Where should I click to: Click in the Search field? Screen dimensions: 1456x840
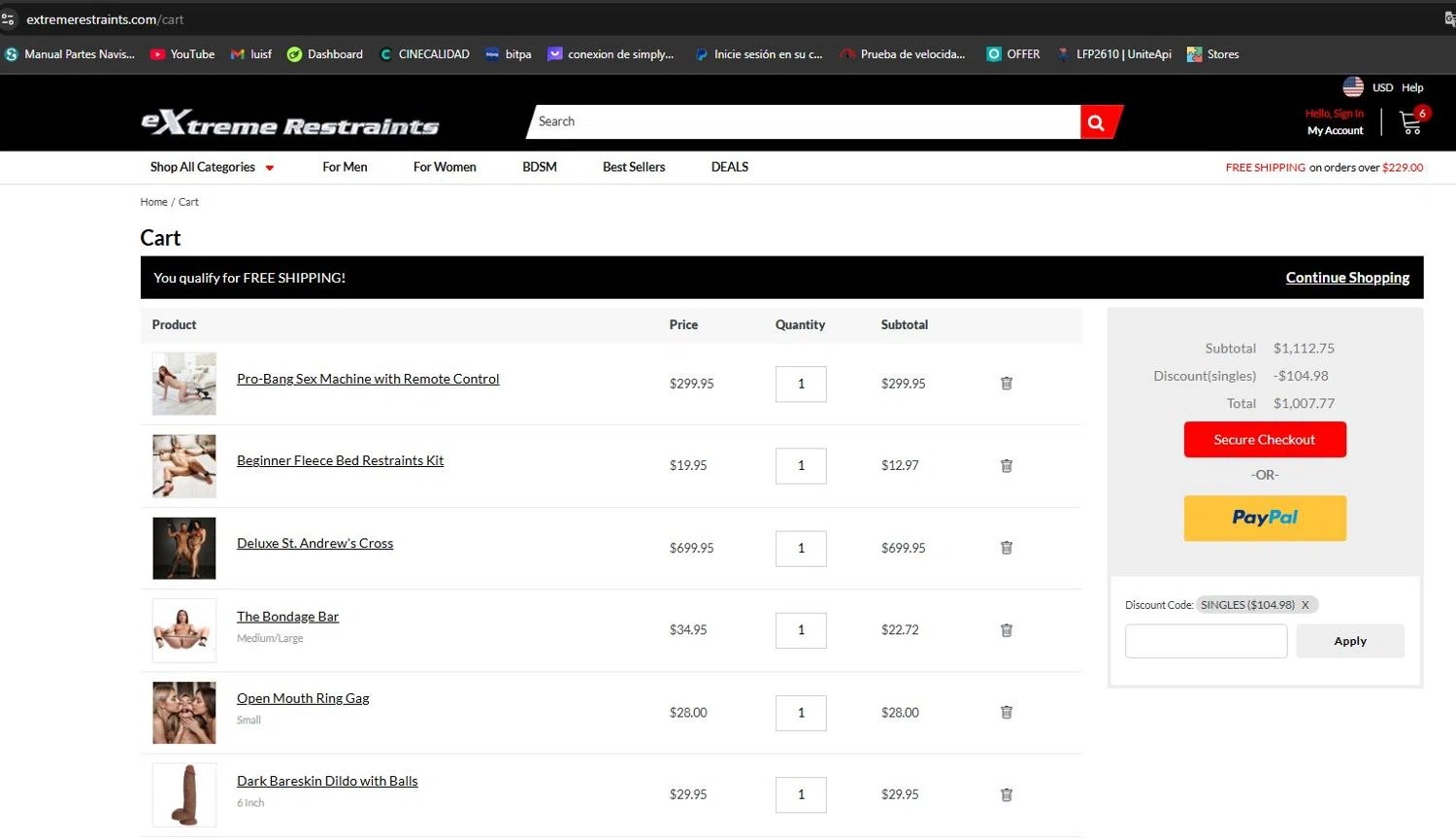coord(806,121)
